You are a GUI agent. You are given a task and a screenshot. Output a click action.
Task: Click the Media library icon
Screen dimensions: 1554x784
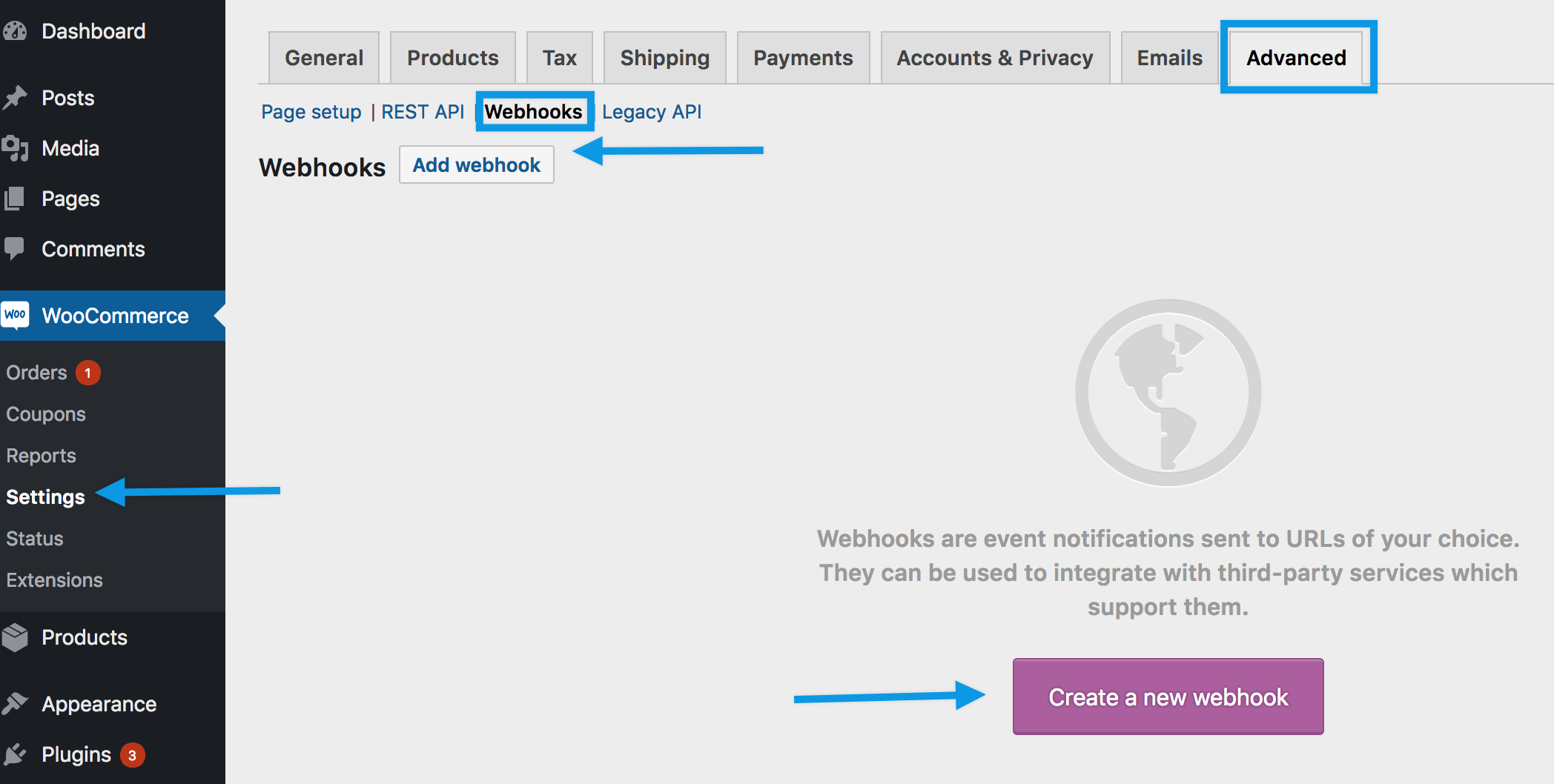(x=15, y=148)
